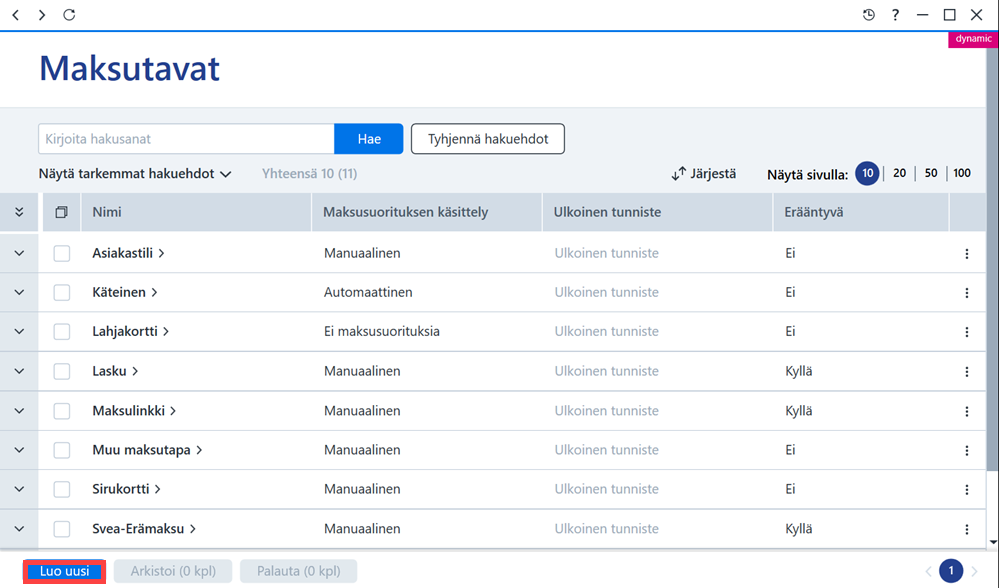Reload the page with the refresh icon
The image size is (999, 588).
click(69, 15)
